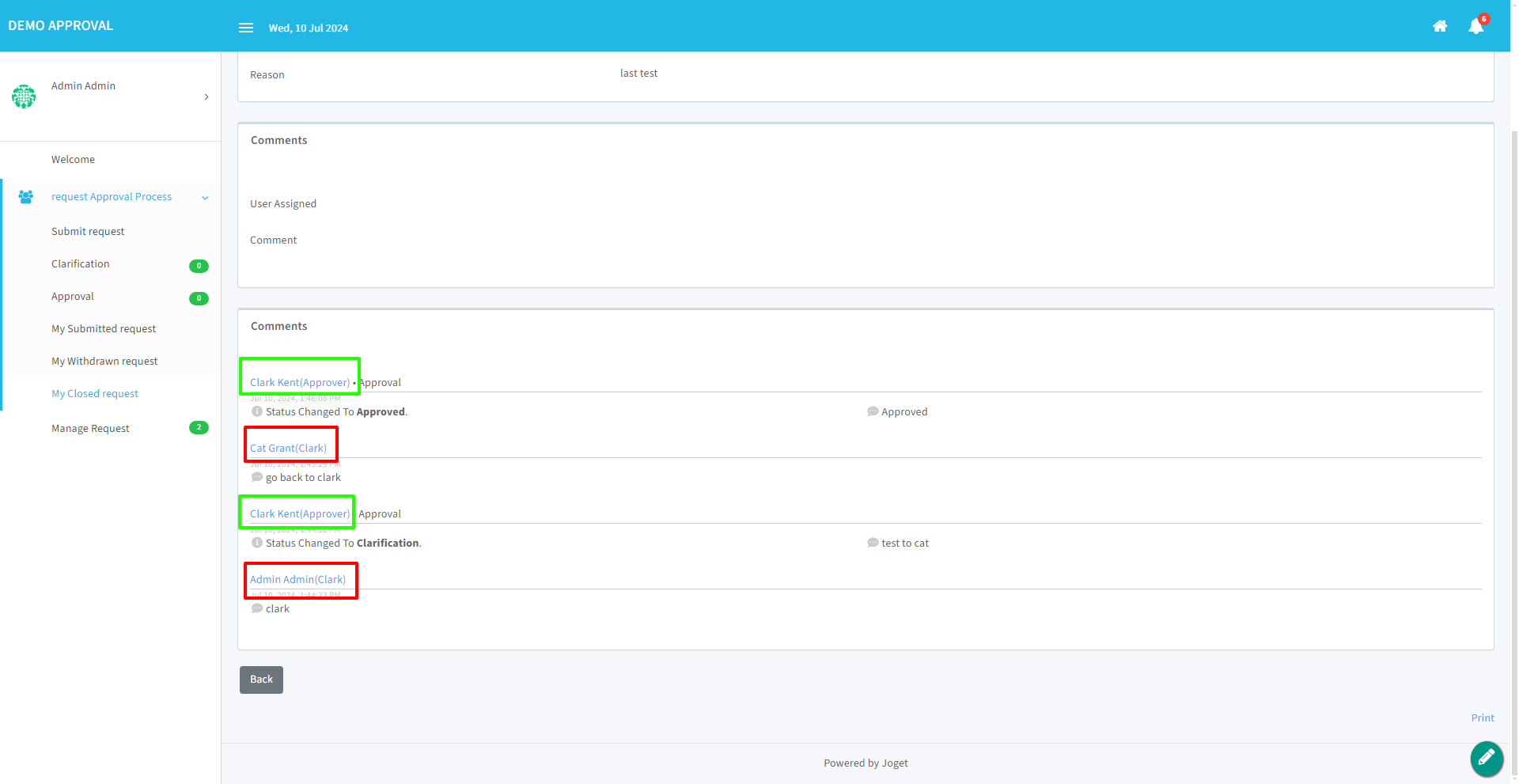Viewport: 1519px width, 784px height.
Task: Click speech bubble icon beside go back to clark
Action: tap(257, 477)
